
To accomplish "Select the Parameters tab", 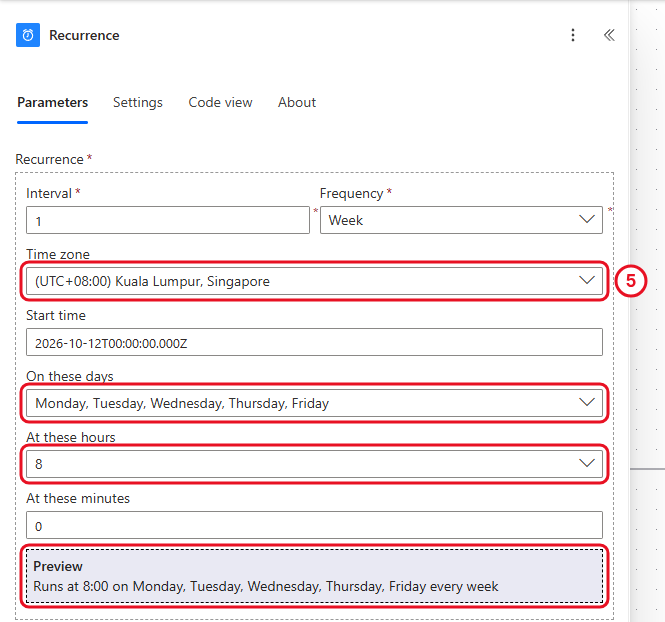I will (x=53, y=103).
